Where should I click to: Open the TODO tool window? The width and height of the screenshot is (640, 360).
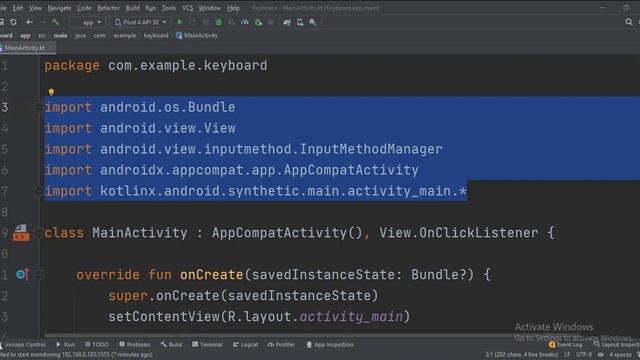(97, 344)
